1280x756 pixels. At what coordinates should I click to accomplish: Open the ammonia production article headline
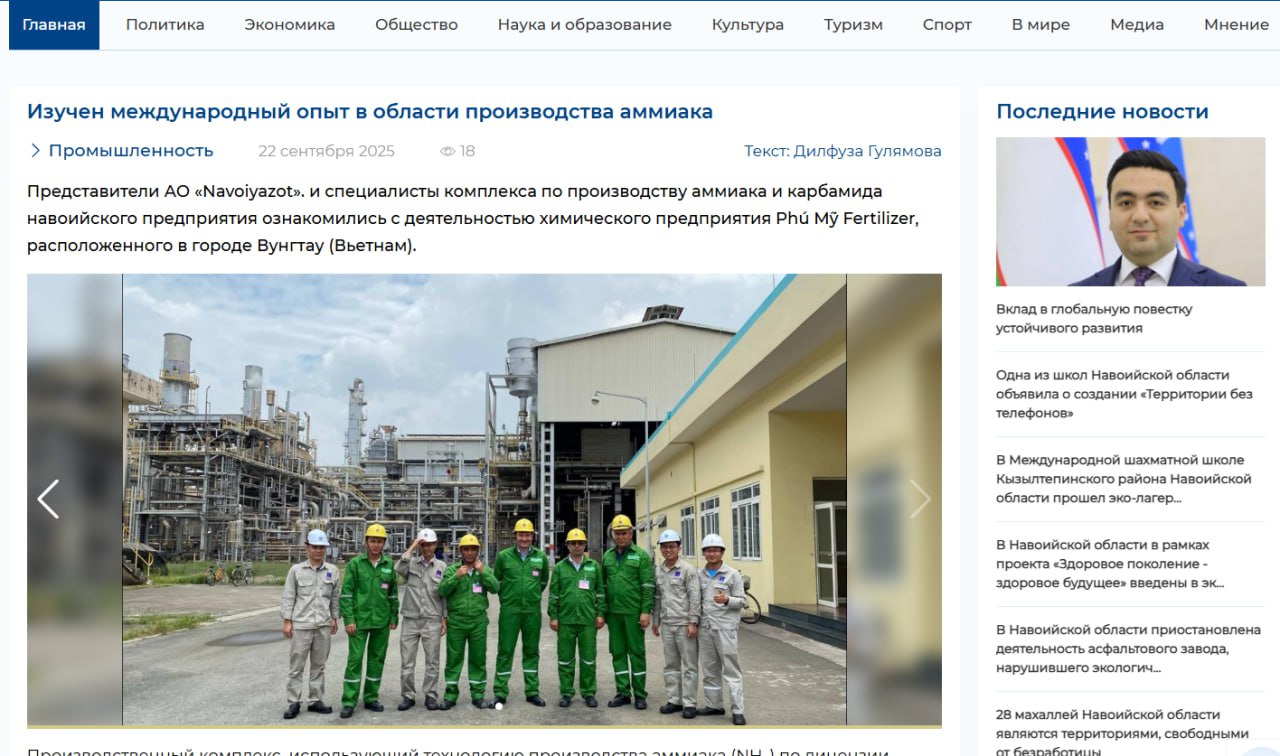370,112
